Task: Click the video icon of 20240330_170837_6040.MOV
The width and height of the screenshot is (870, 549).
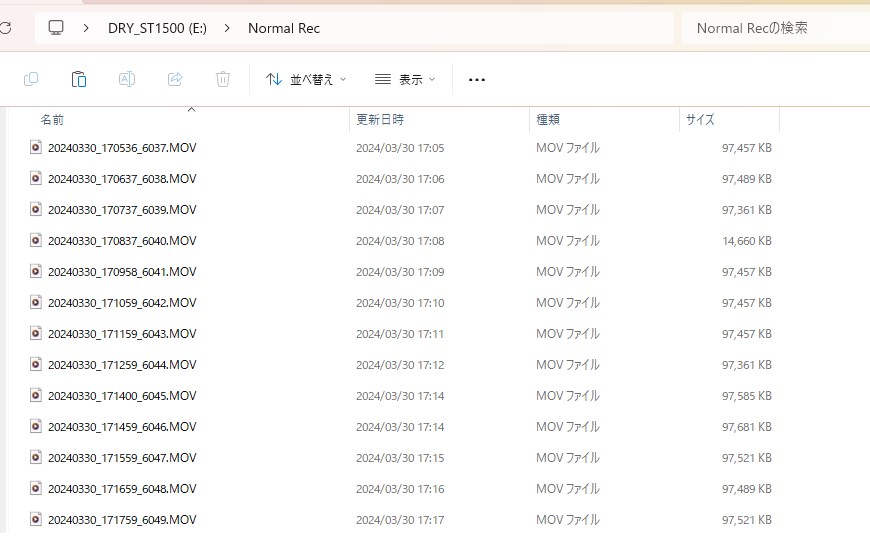Action: click(x=36, y=240)
